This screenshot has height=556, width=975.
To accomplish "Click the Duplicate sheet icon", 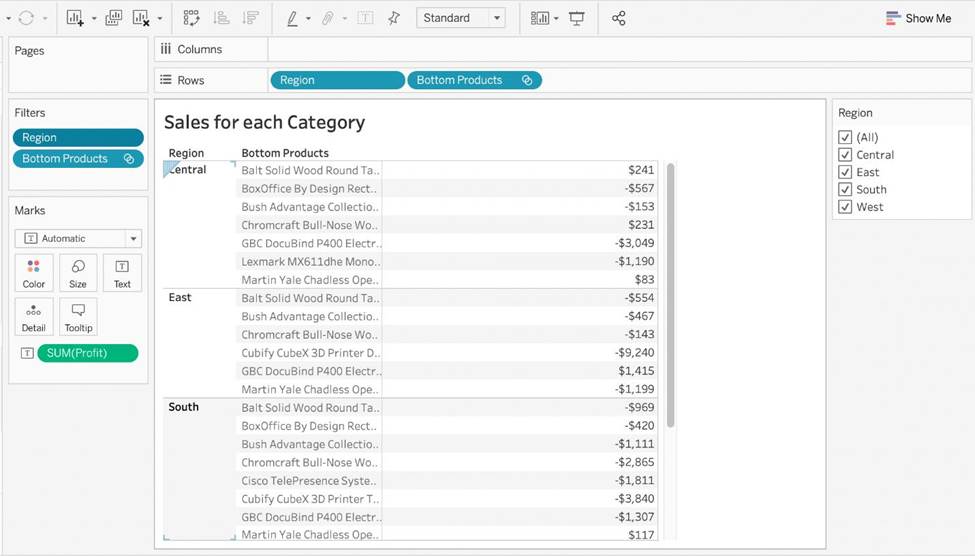I will [113, 18].
